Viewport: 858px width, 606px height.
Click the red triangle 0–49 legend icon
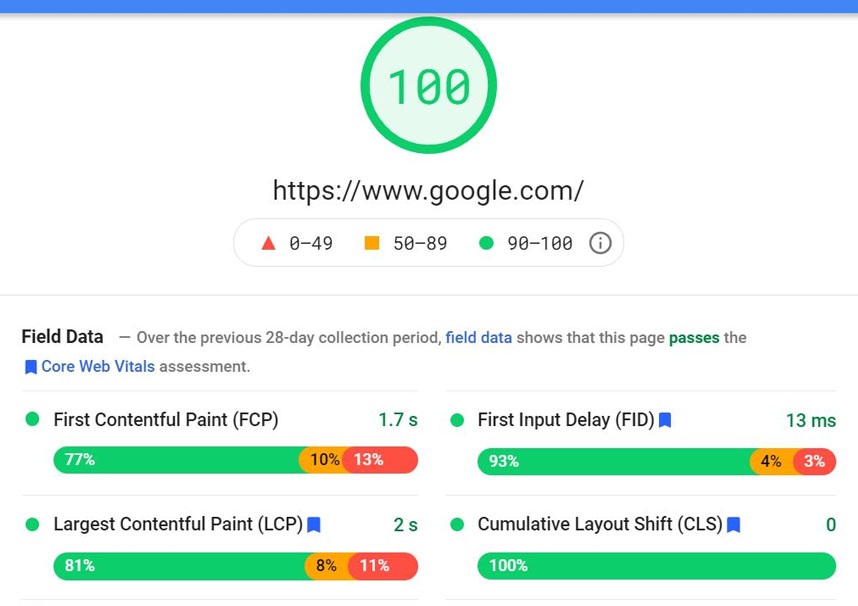coord(267,243)
